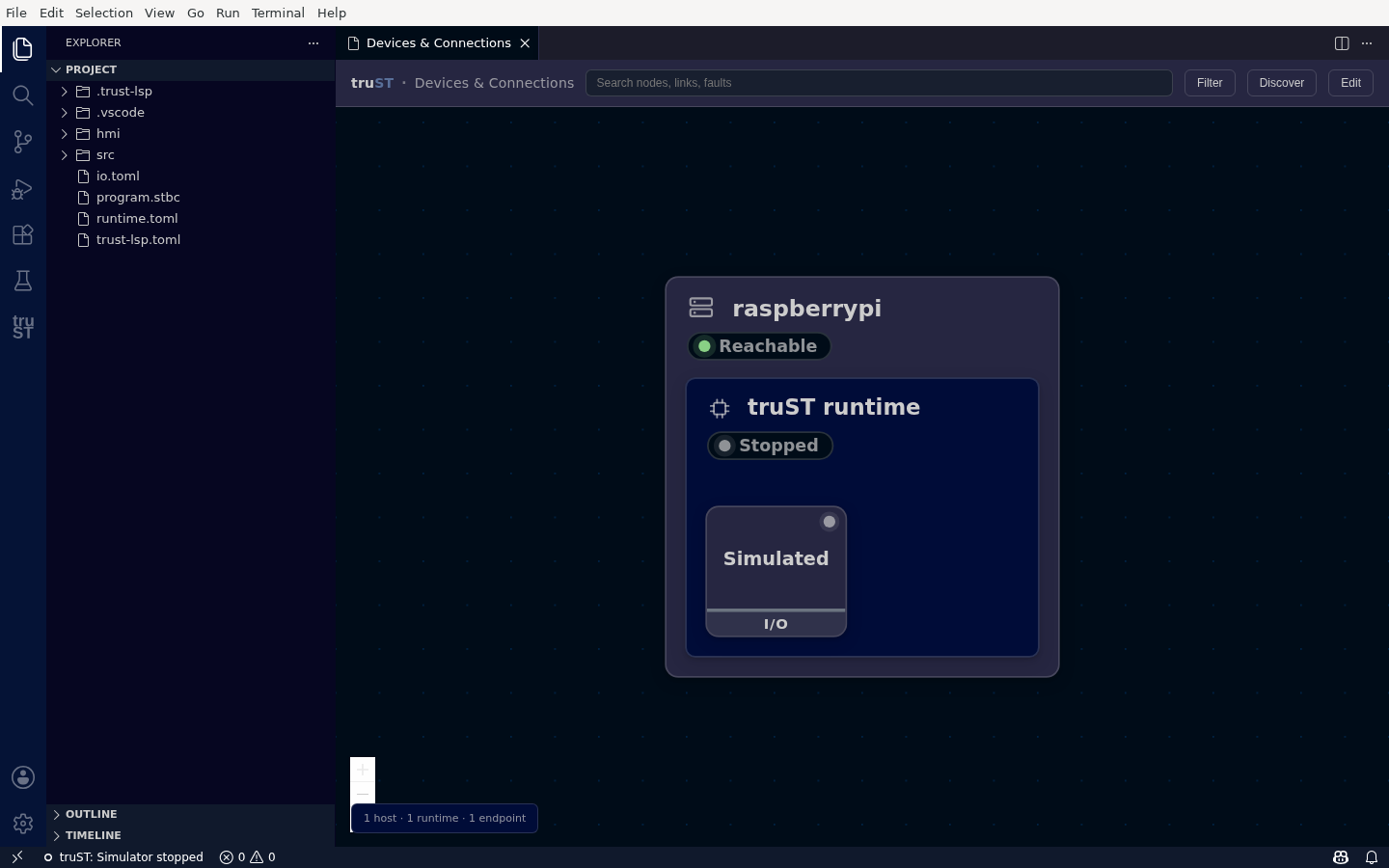1389x868 pixels.
Task: Click the truST brand label in header
Action: point(372,83)
